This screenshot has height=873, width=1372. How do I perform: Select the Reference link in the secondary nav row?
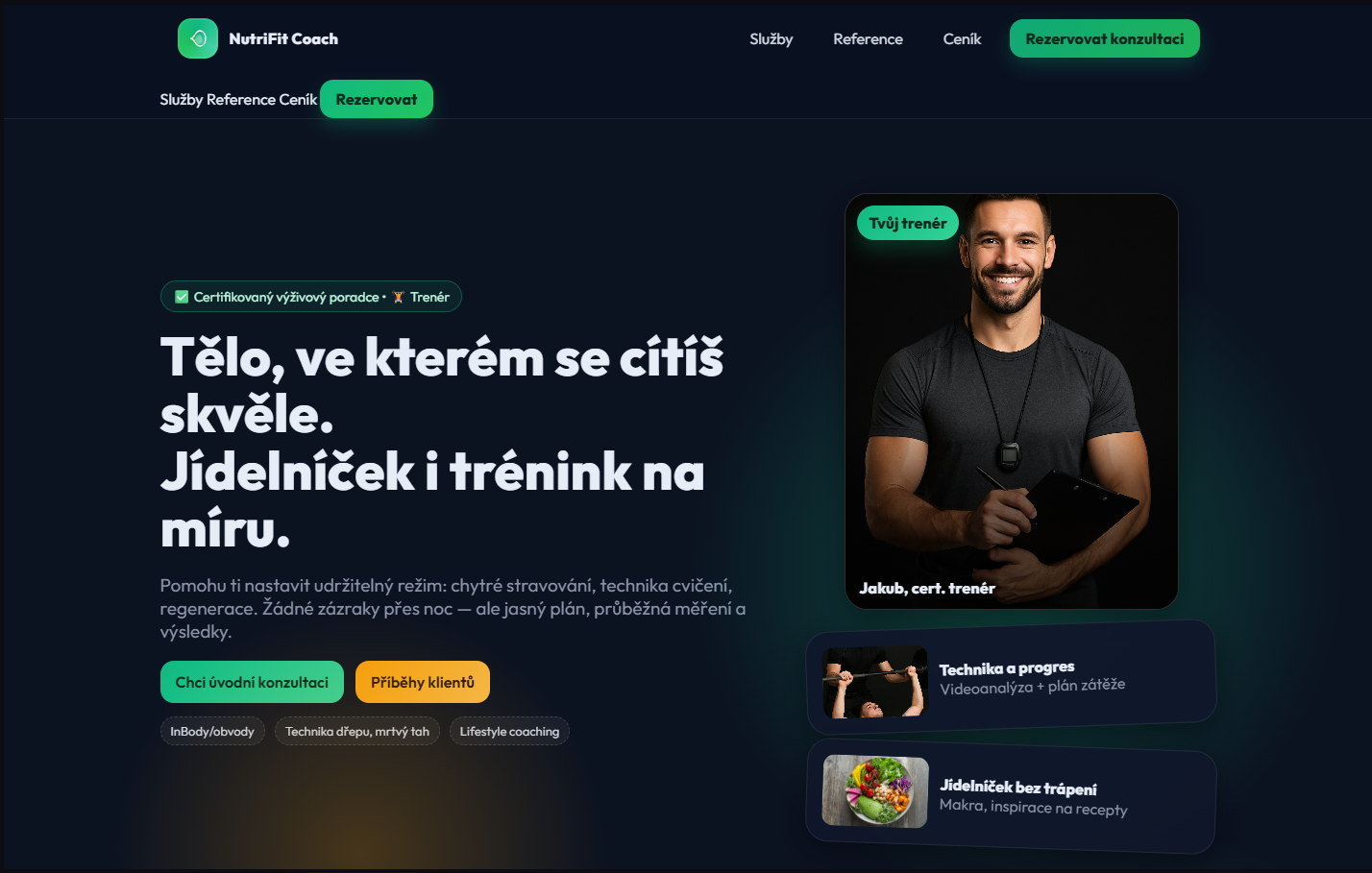(x=241, y=99)
